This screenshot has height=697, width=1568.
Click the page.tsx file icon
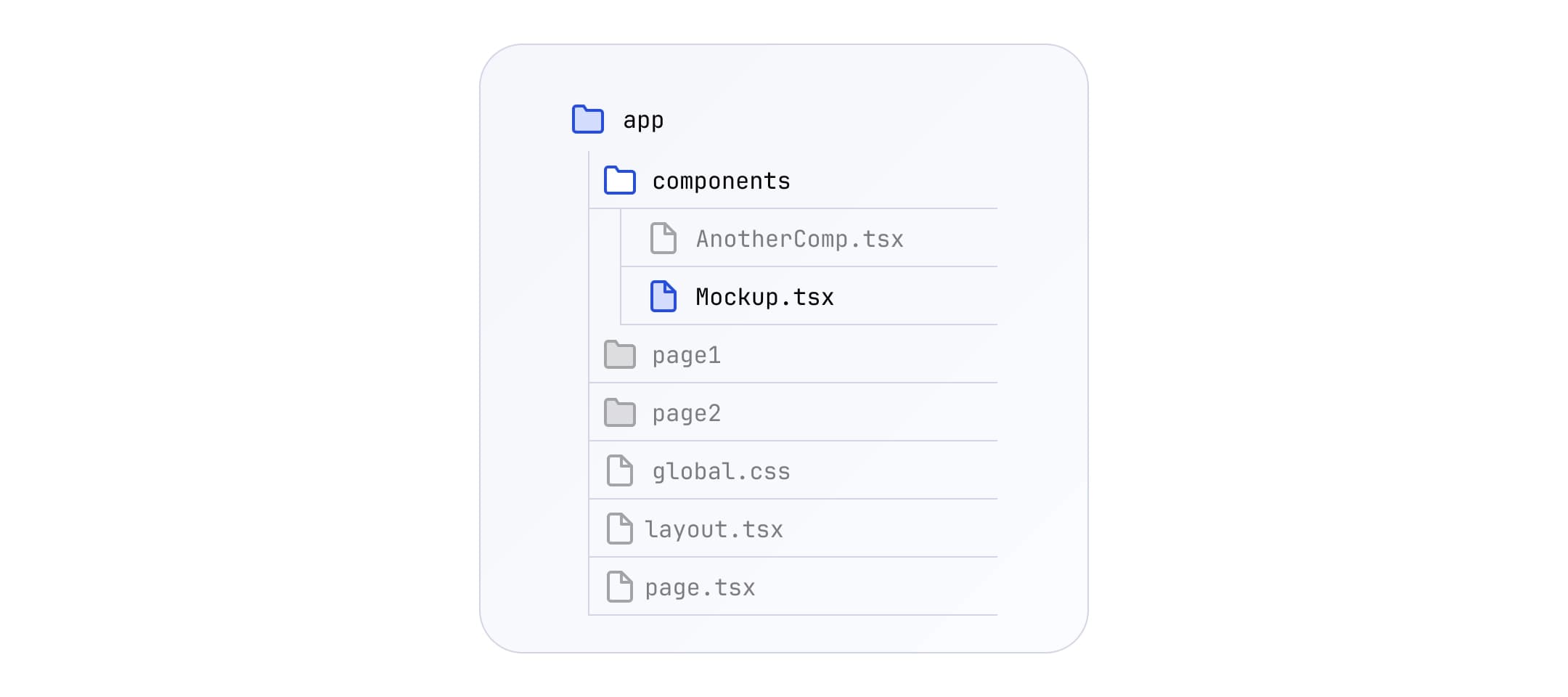click(x=619, y=587)
